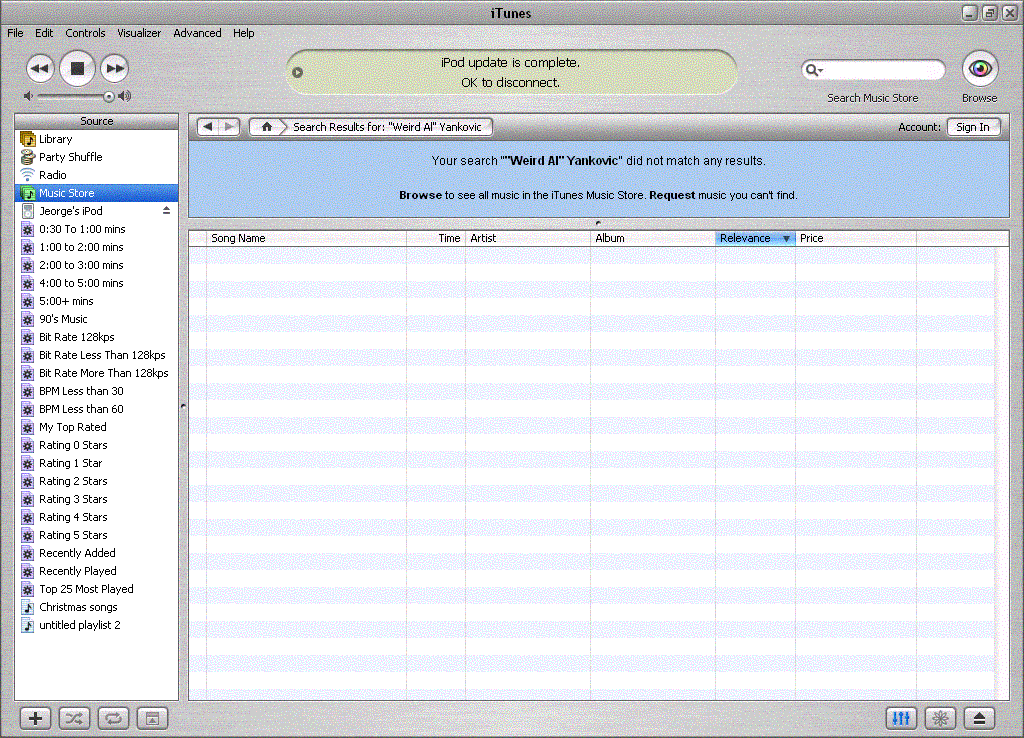Open BPM Less than 60 playlist
Screen dimensions: 1024x738
pos(97,409)
